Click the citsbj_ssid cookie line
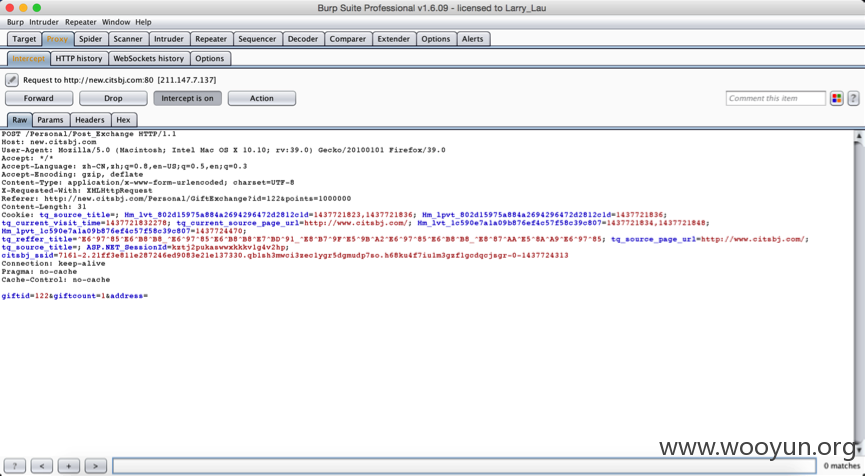This screenshot has height=476, width=865. pos(285,255)
